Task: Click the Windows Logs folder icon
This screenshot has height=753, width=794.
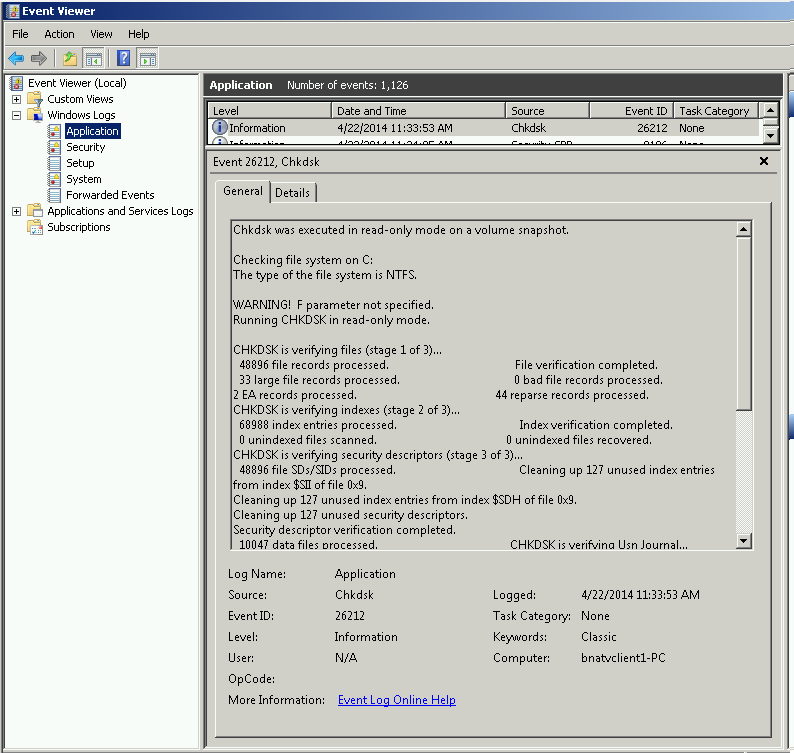Action: pos(35,115)
